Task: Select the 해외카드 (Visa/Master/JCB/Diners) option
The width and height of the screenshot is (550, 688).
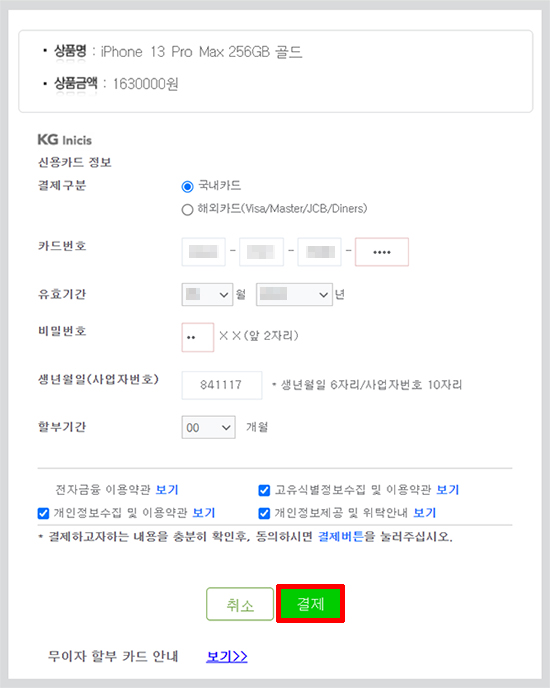Action: pyautogui.click(x=187, y=210)
